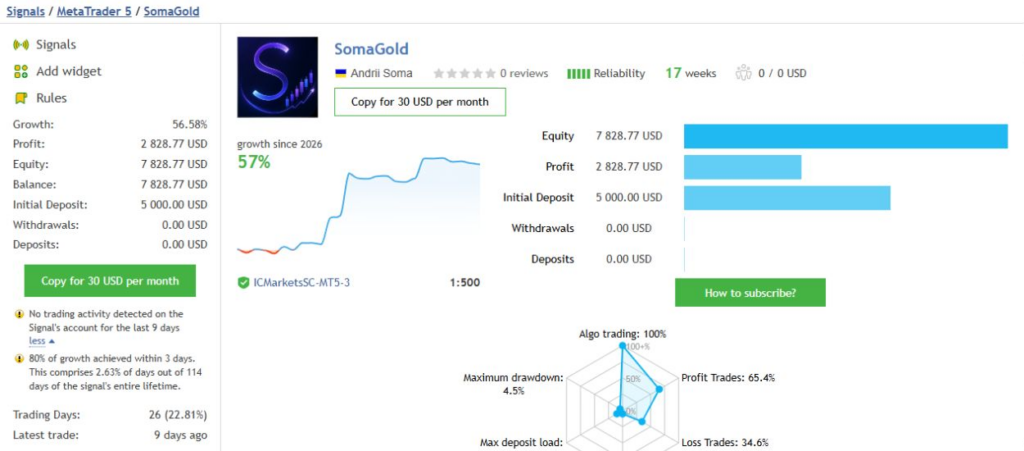Click sidebar Deposits 0.00 USD value

tap(185, 245)
